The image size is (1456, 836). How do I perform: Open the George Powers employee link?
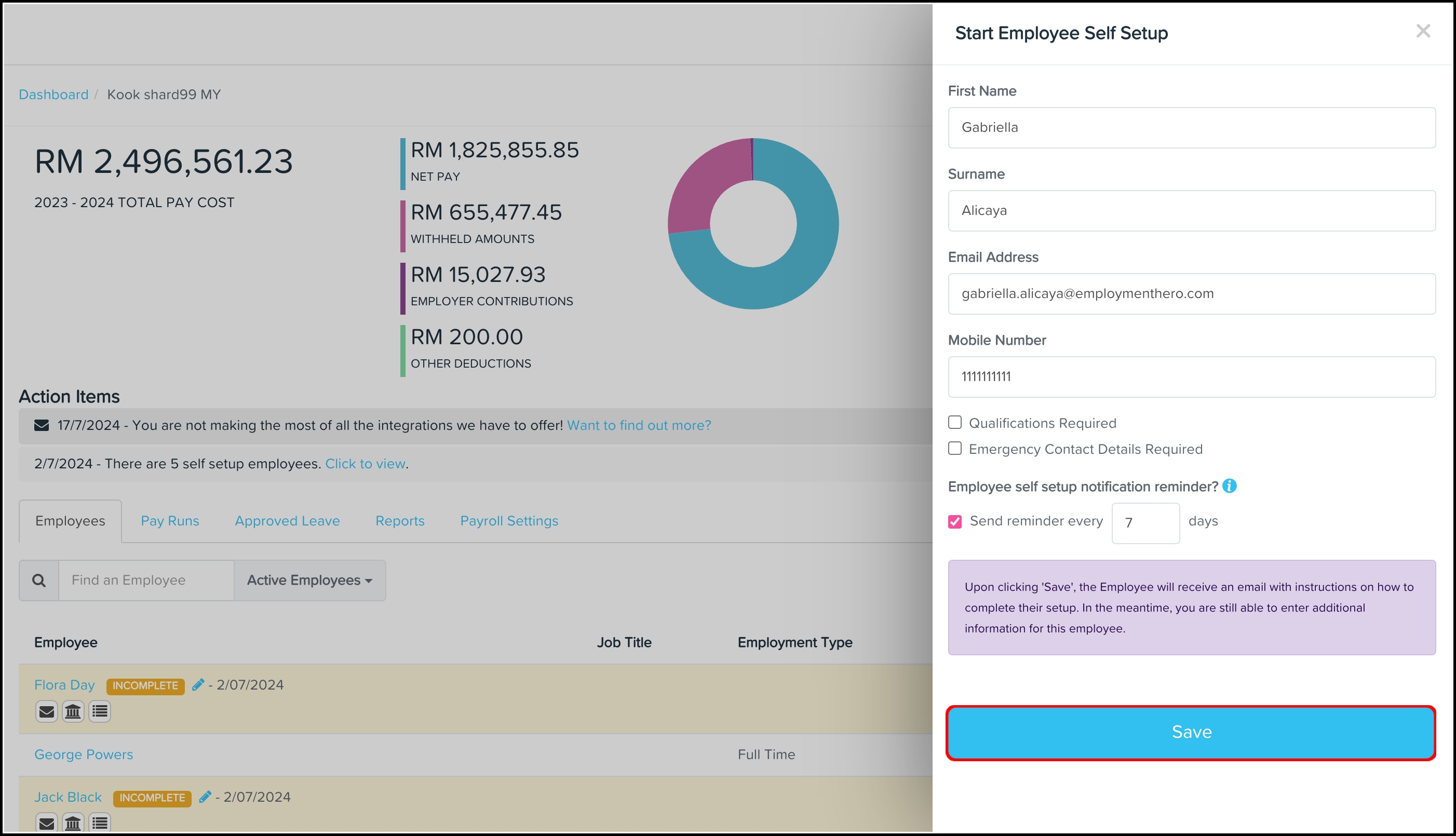click(x=84, y=754)
